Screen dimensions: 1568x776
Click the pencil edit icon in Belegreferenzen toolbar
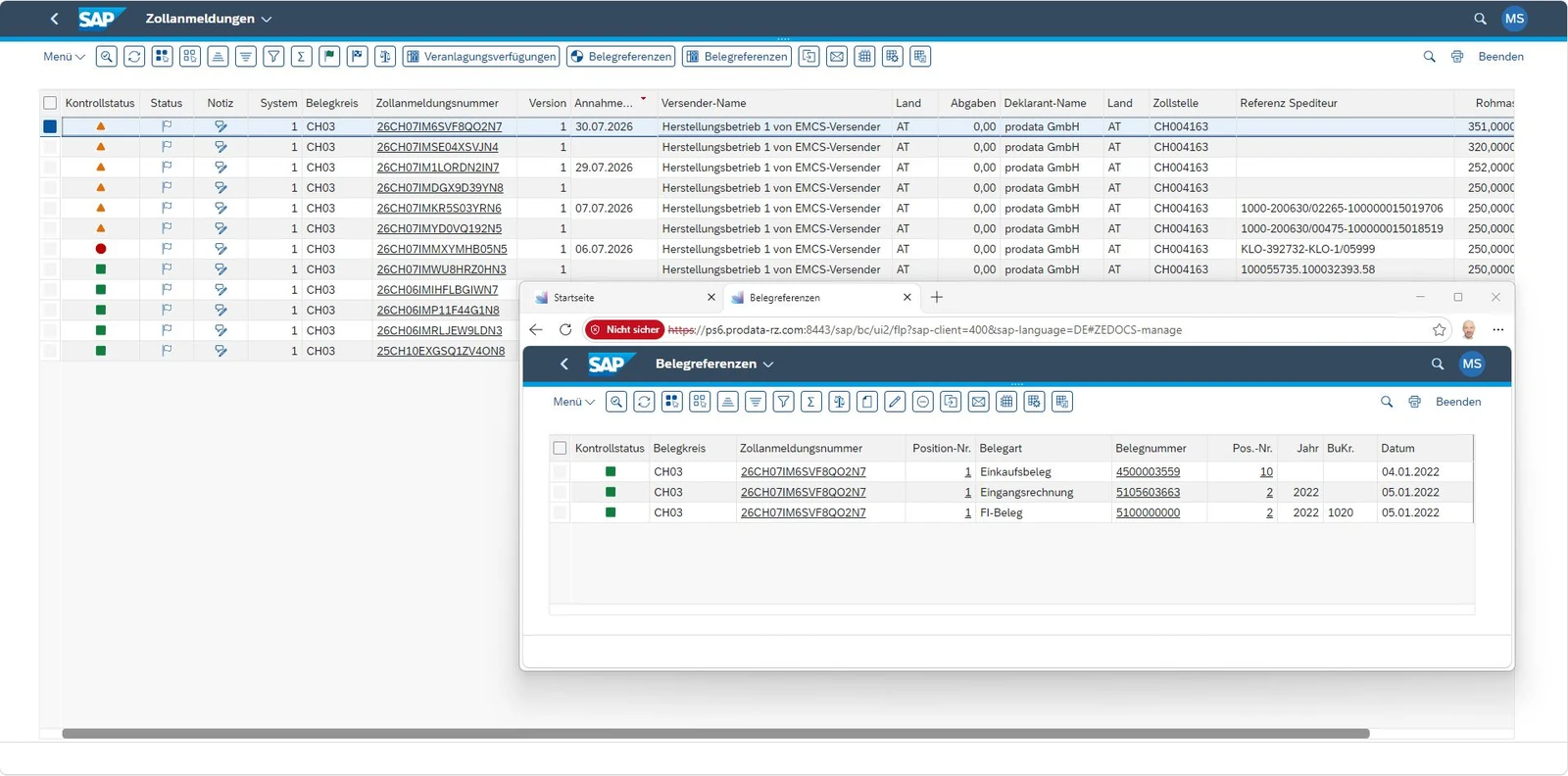coord(895,402)
